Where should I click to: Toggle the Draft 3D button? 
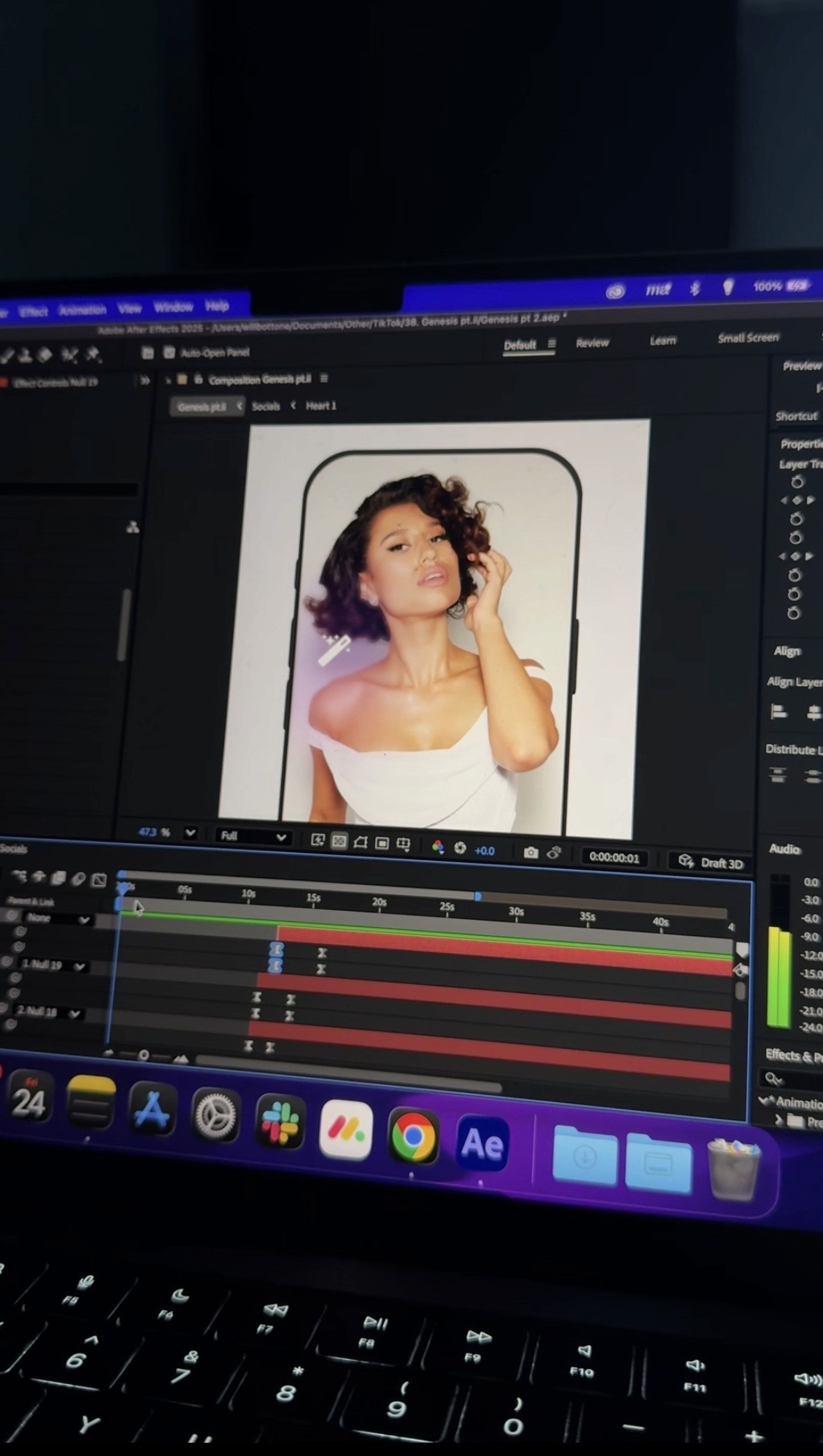coord(711,863)
